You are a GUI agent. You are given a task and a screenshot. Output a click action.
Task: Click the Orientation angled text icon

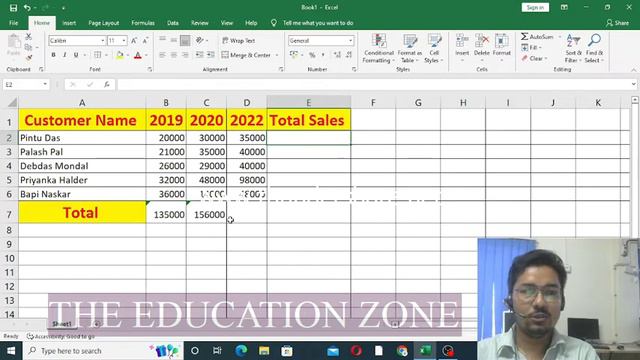200,40
